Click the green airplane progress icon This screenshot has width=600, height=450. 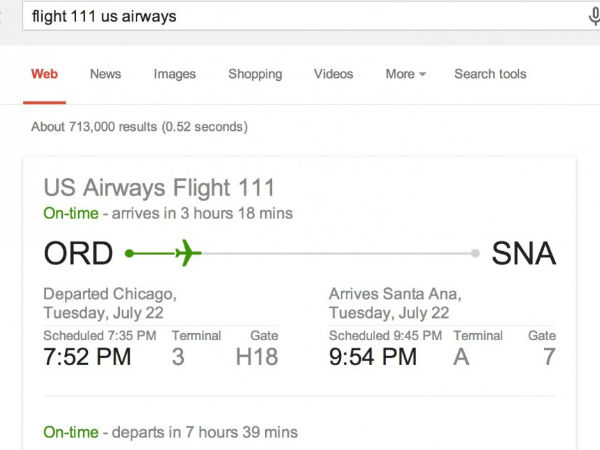tap(187, 254)
